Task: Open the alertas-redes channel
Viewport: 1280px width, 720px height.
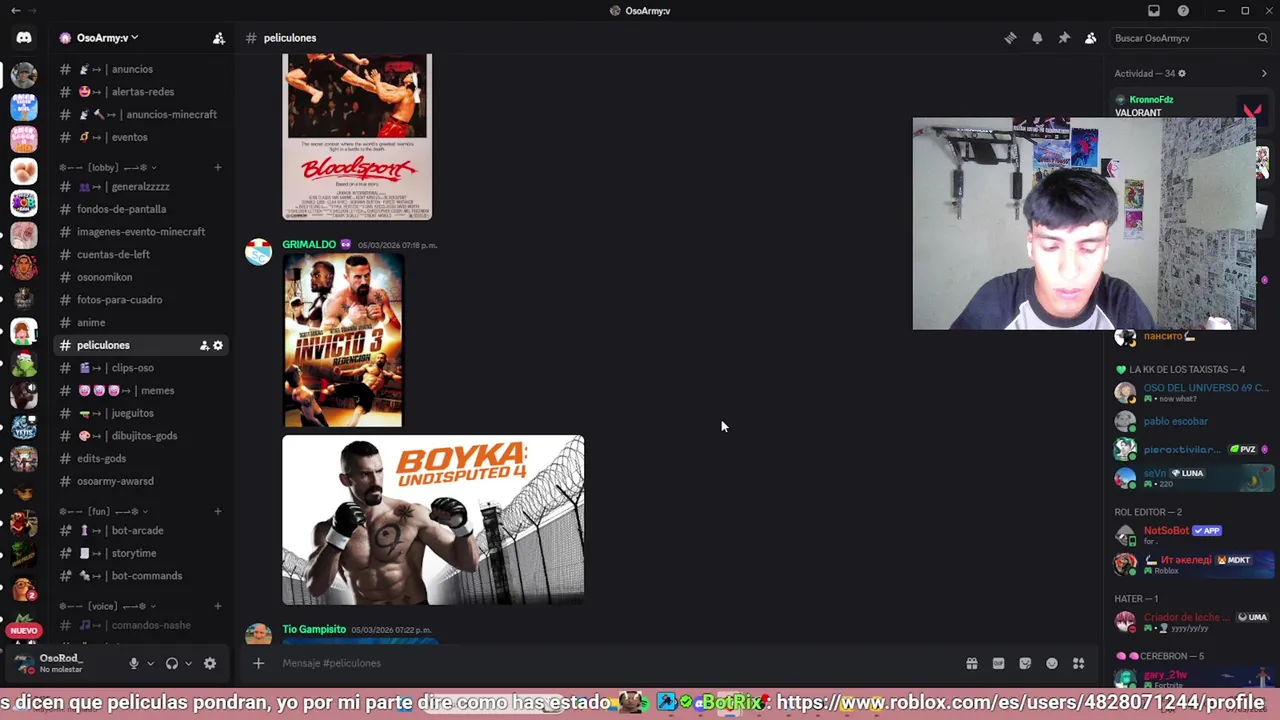Action: pos(141,92)
